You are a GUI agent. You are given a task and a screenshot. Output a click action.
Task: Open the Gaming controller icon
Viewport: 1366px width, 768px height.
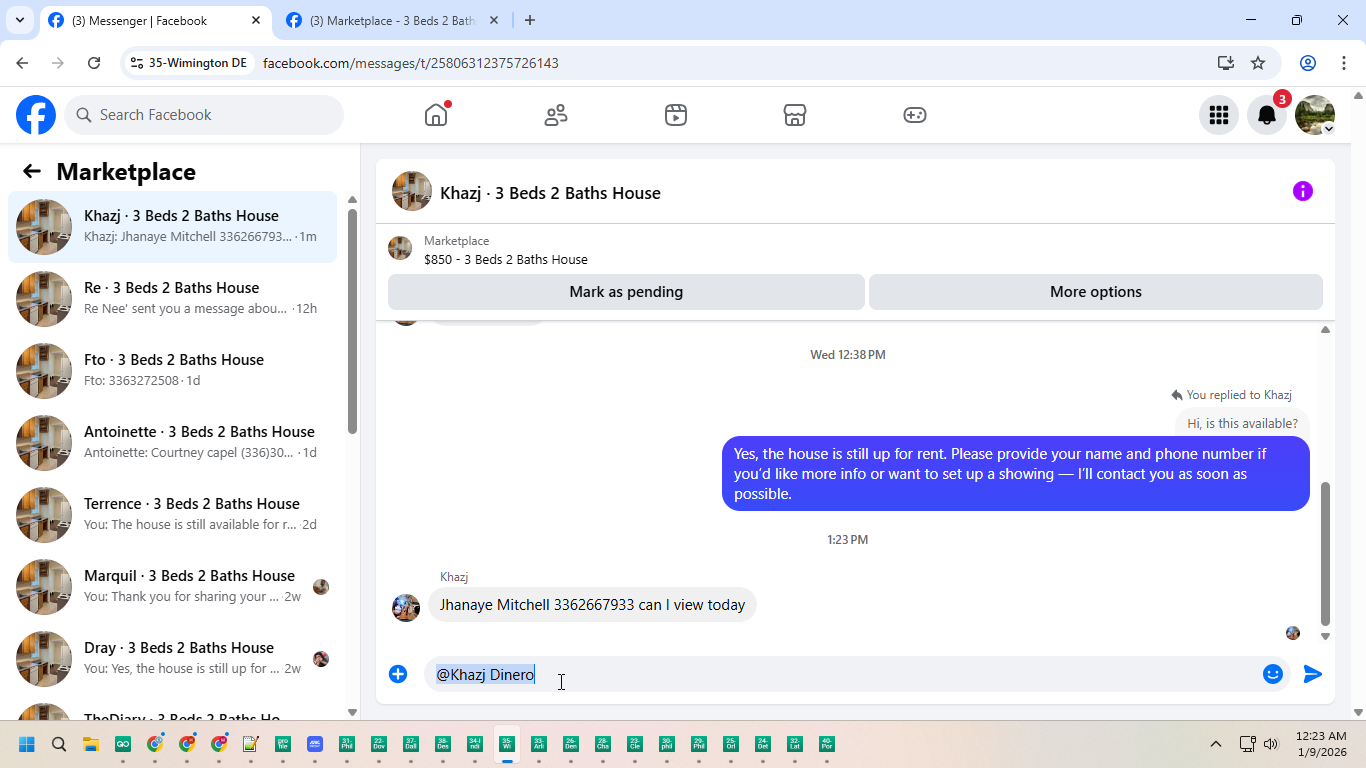[915, 115]
